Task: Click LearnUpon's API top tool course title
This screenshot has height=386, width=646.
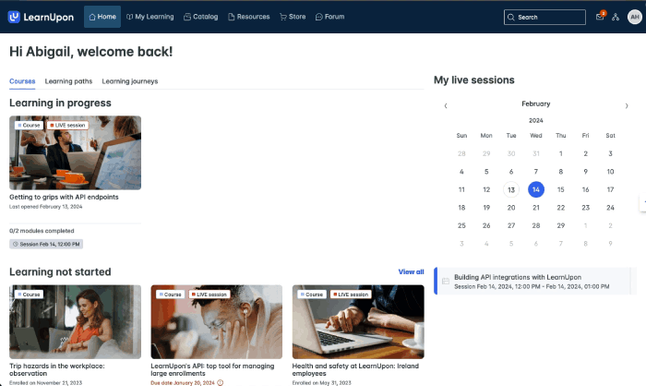Action: tap(212, 370)
